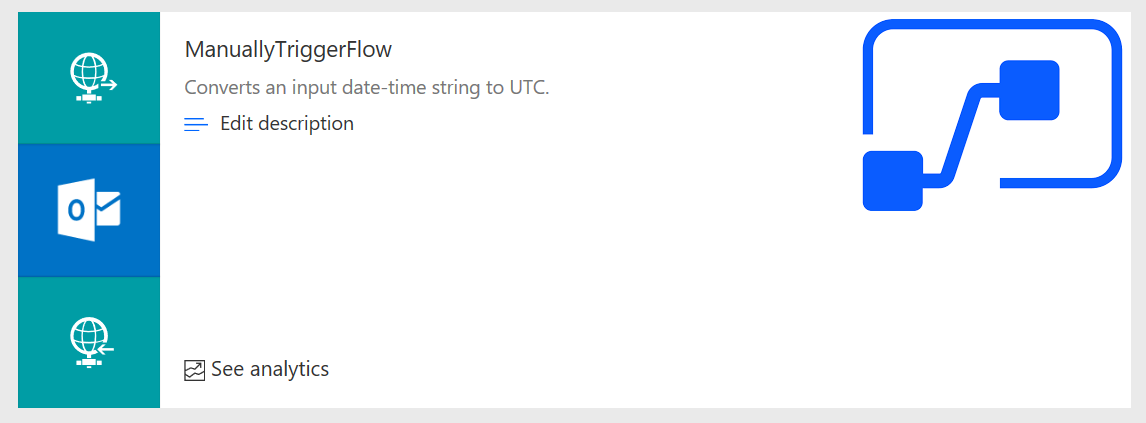The image size is (1146, 423).
Task: Click the analytics chart icon
Action: [195, 370]
